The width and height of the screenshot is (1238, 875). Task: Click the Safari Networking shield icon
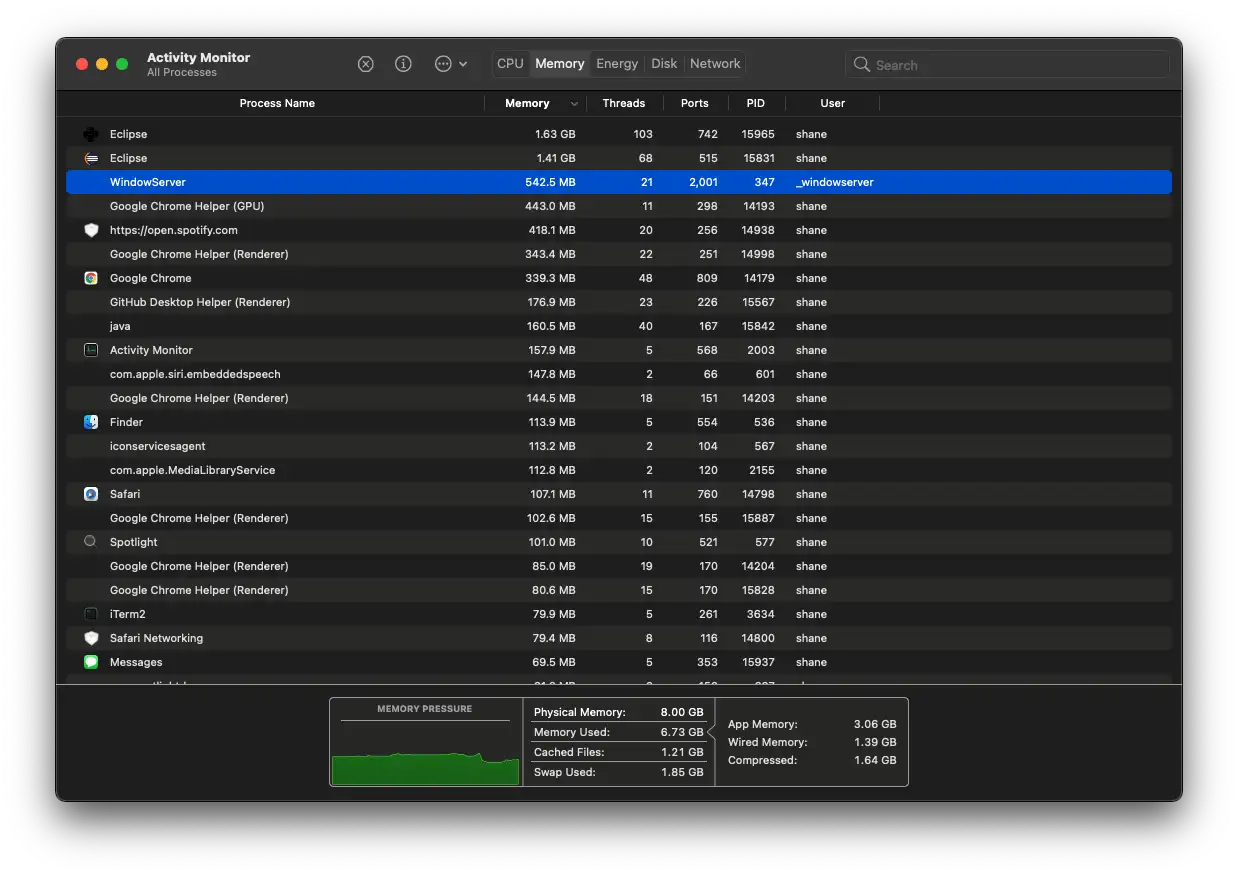[91, 638]
